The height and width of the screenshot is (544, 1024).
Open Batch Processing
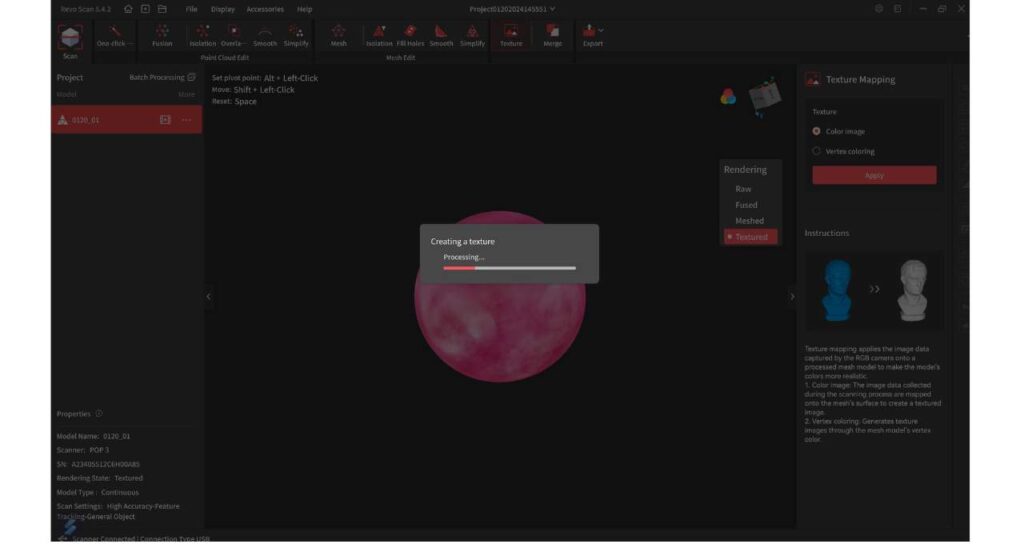coord(162,77)
